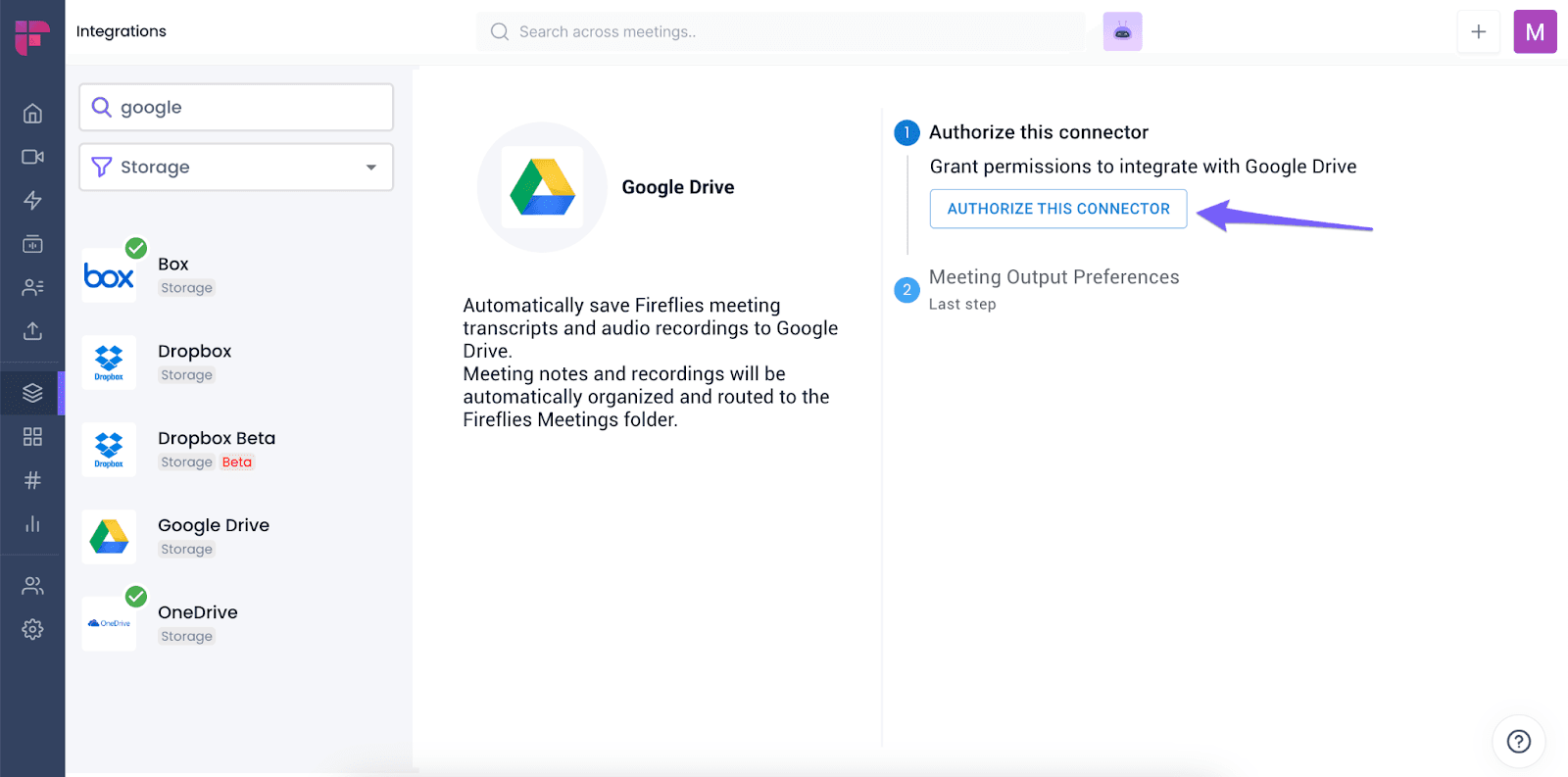Screen dimensions: 1568x777
Task: Focus the google integrations search field
Action: pyautogui.click(x=236, y=107)
